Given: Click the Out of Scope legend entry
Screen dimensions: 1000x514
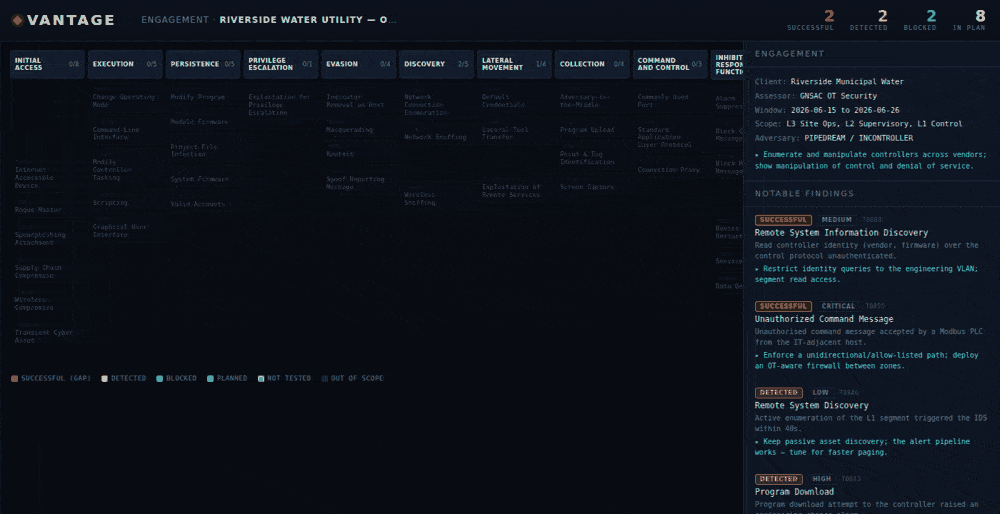Looking at the screenshot, I should (353, 379).
